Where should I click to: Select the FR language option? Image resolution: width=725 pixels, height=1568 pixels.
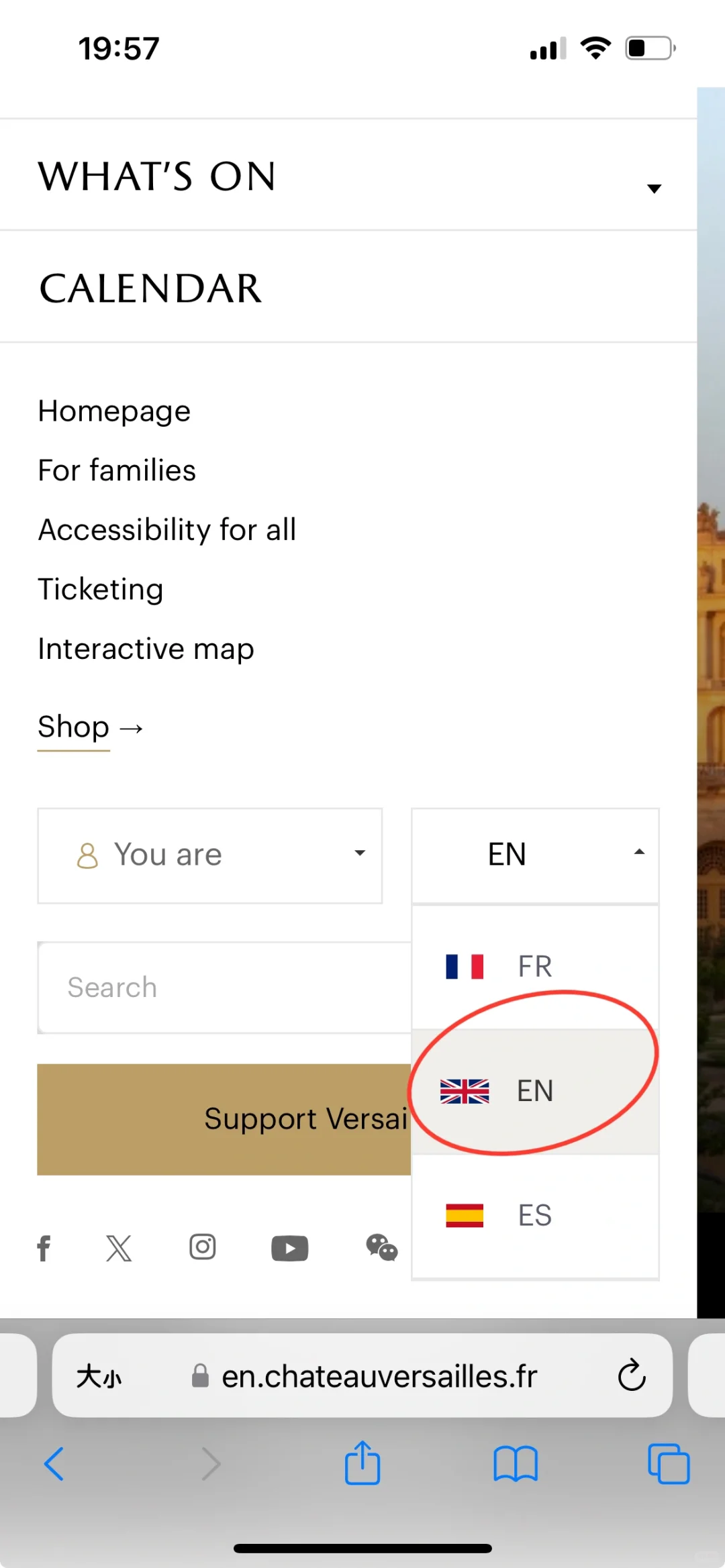534,966
